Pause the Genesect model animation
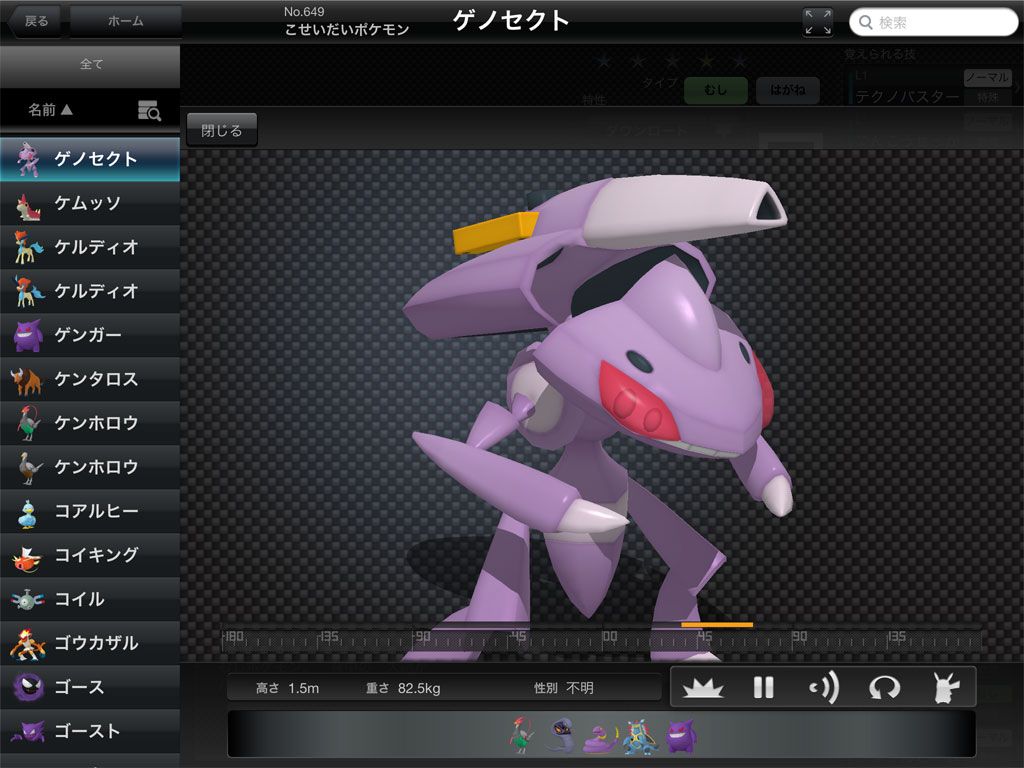This screenshot has width=1024, height=768. click(763, 687)
